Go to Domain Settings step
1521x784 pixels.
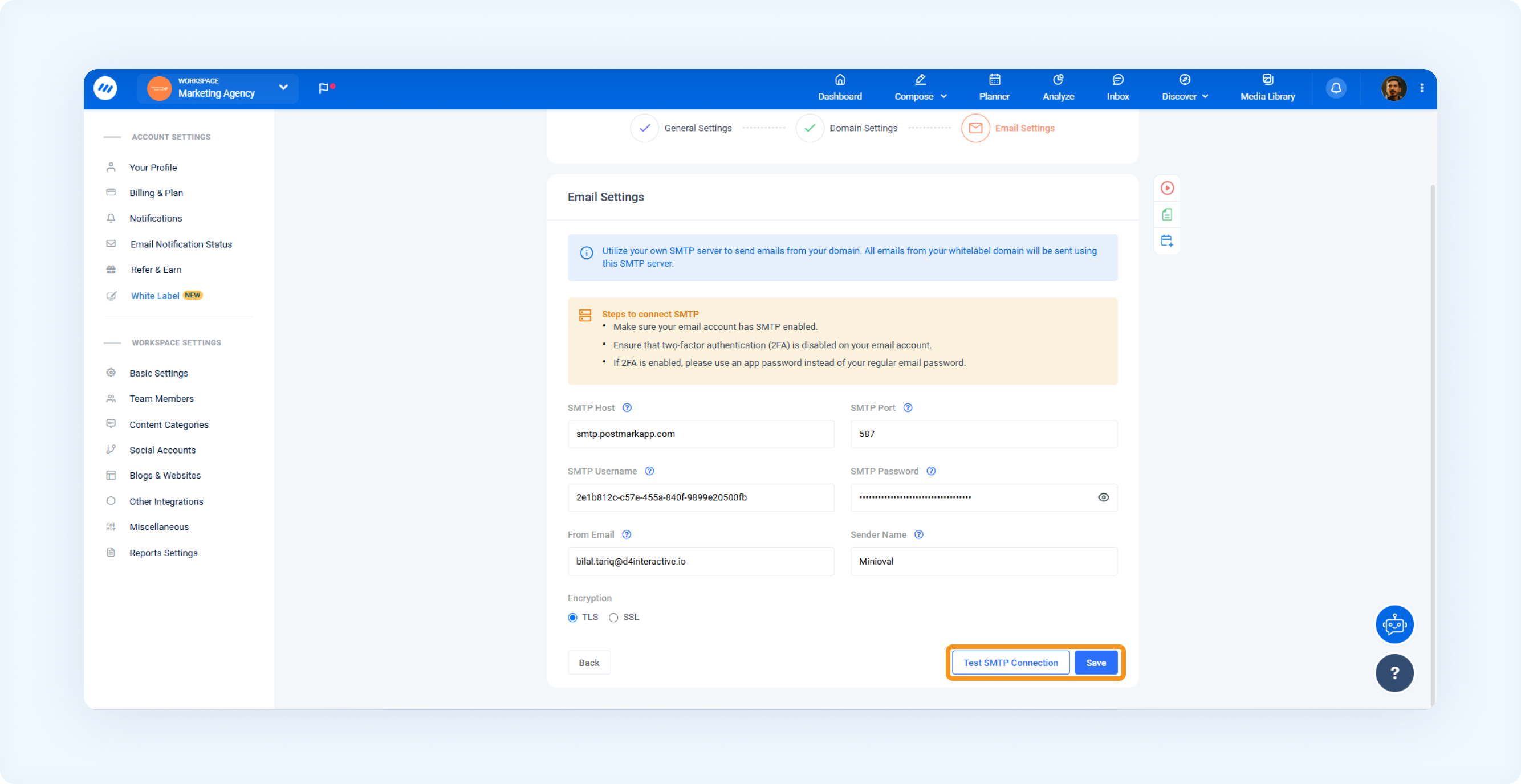tap(863, 128)
